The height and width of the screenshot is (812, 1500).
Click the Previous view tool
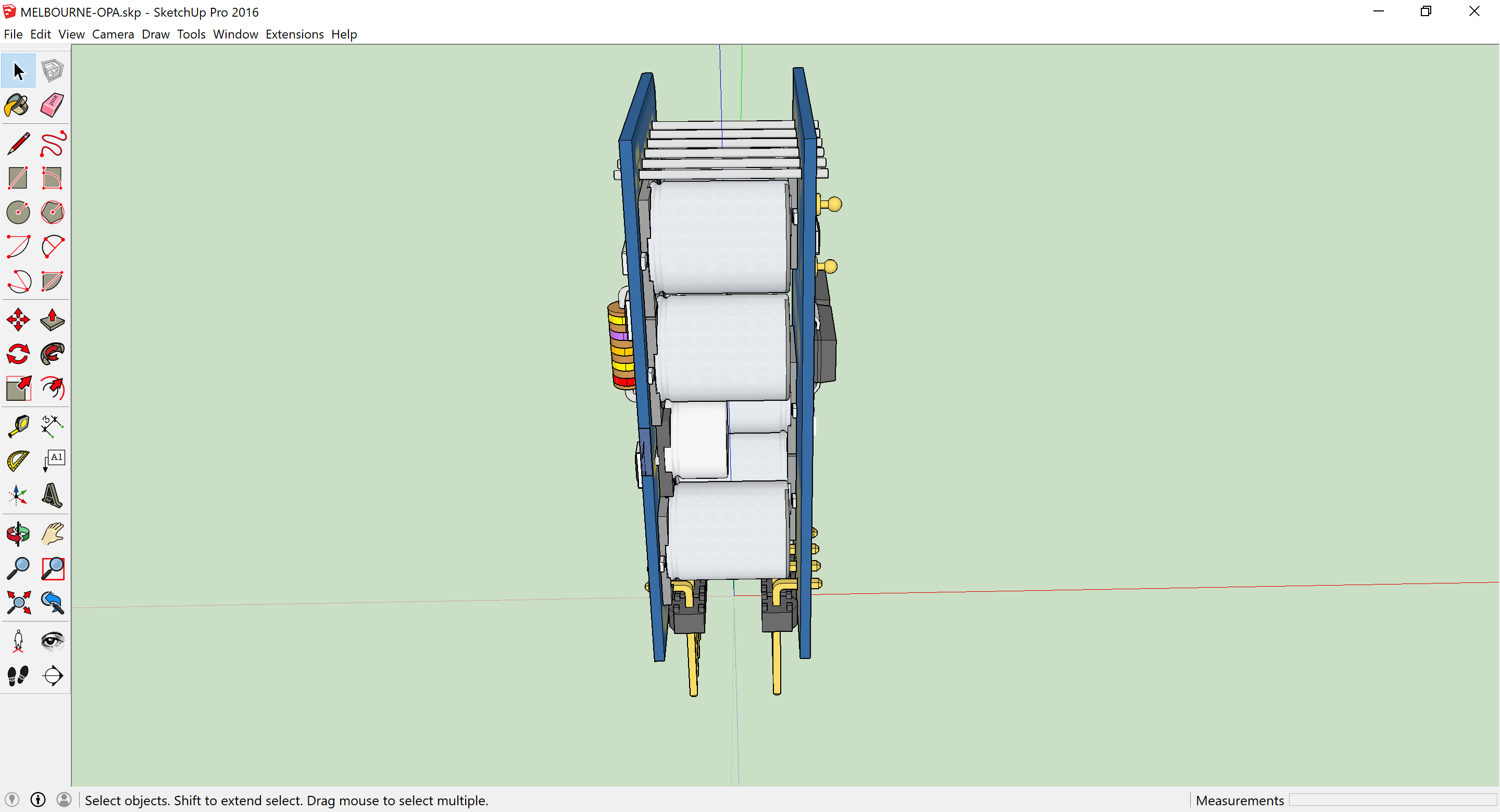(x=53, y=602)
